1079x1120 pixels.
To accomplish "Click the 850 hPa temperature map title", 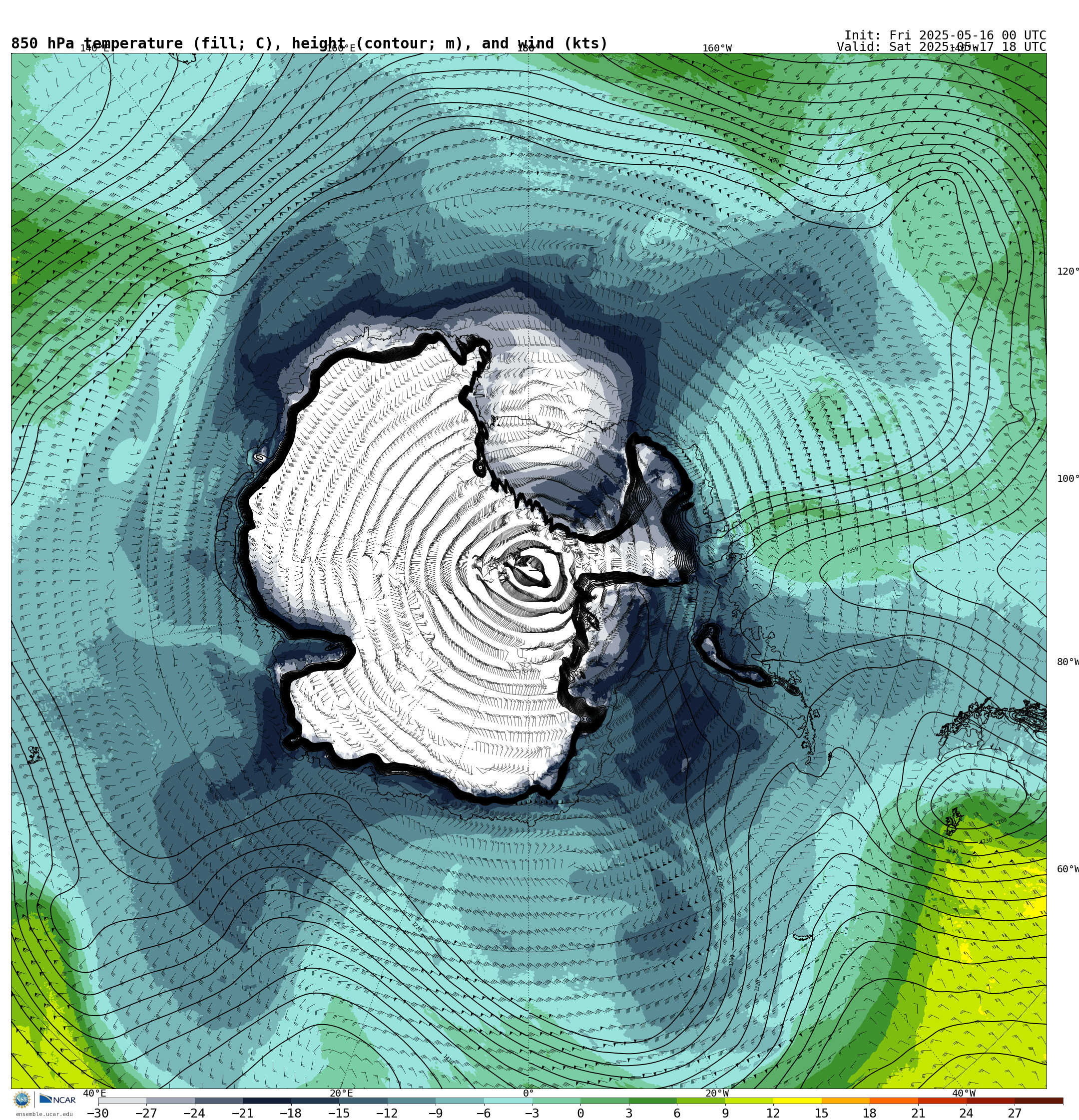I will tap(309, 43).
